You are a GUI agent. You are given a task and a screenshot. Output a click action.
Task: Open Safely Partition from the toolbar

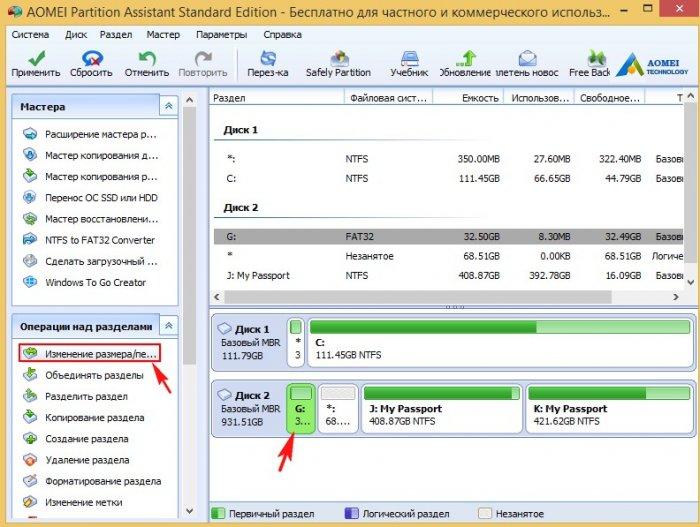pyautogui.click(x=338, y=64)
